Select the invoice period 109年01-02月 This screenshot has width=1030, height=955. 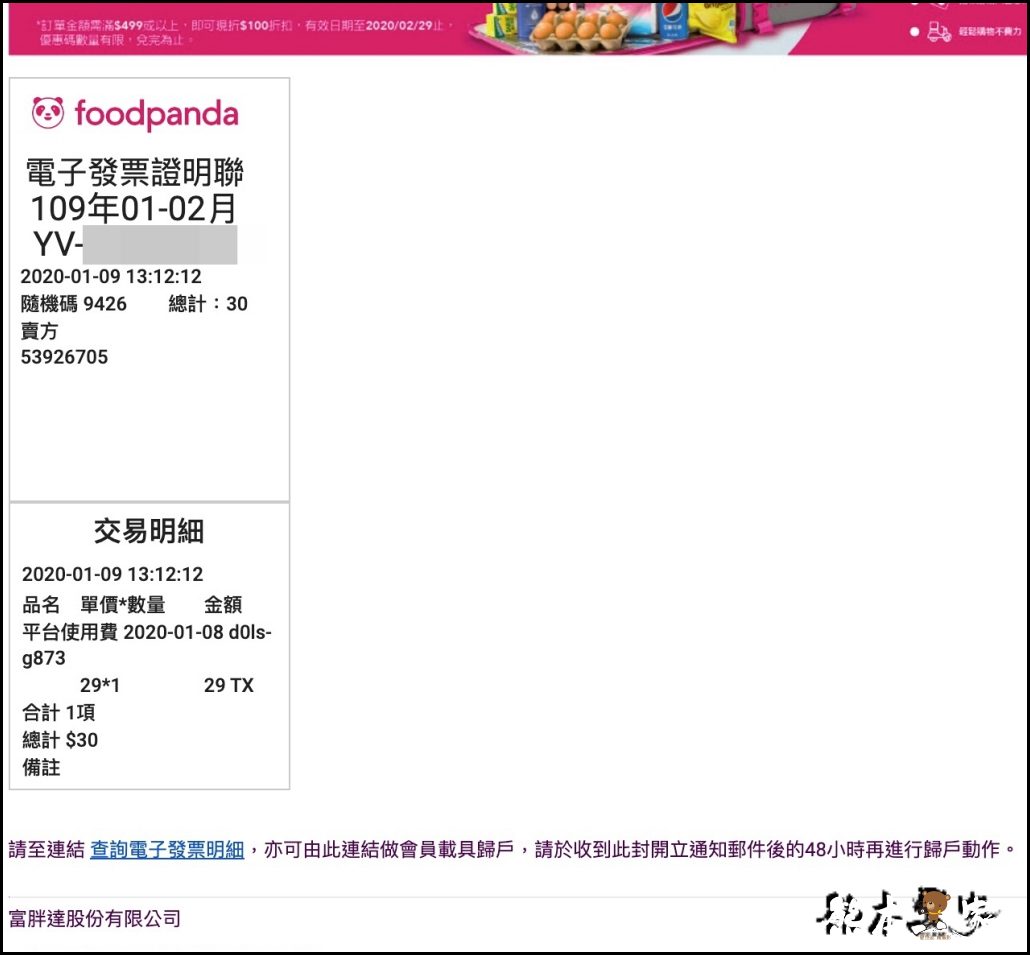(x=133, y=208)
